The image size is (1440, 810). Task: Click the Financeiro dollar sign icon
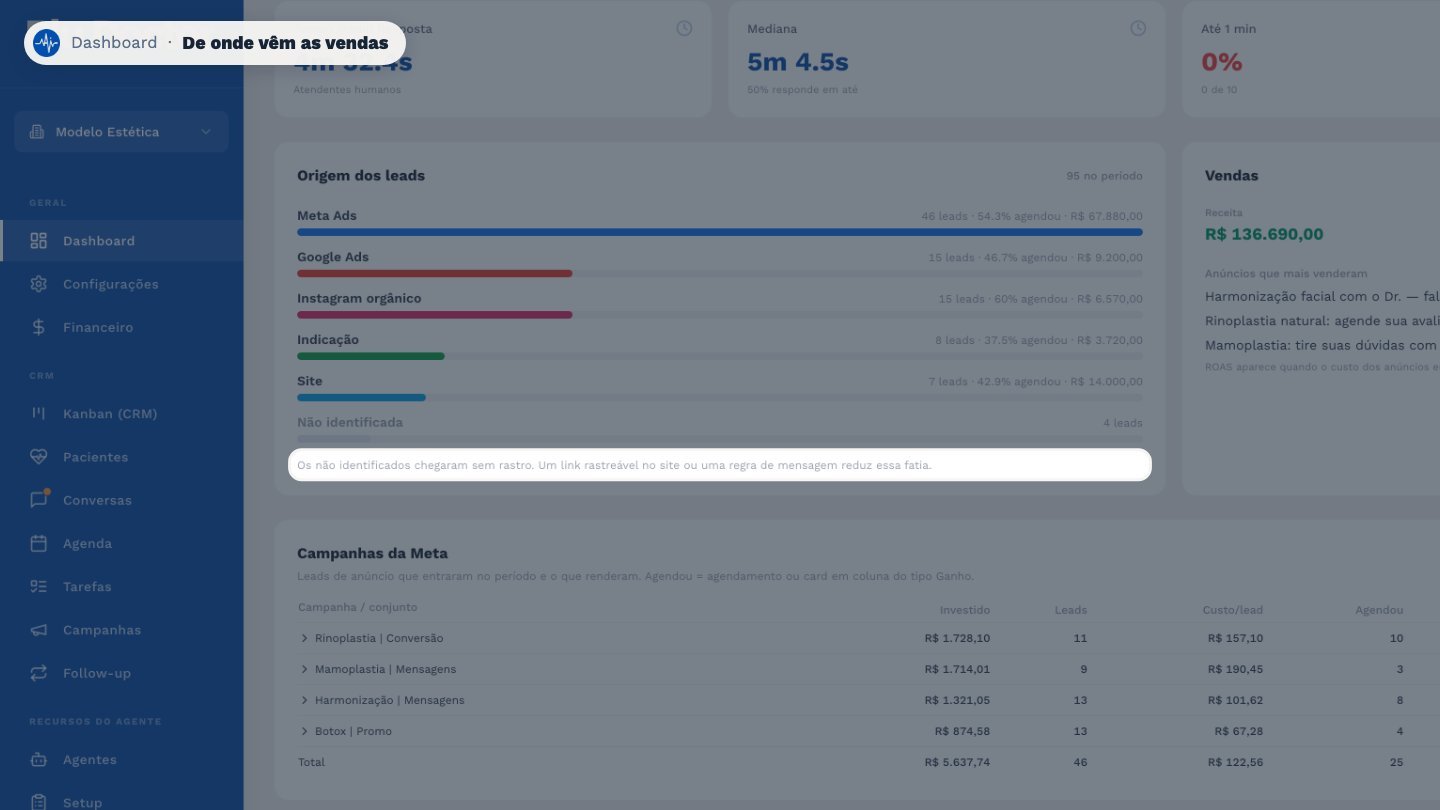(x=39, y=327)
